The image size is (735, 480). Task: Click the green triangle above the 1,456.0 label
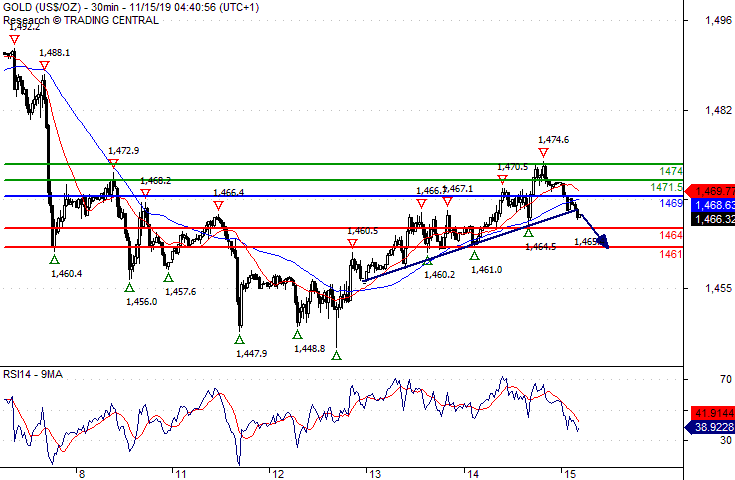coord(129,287)
